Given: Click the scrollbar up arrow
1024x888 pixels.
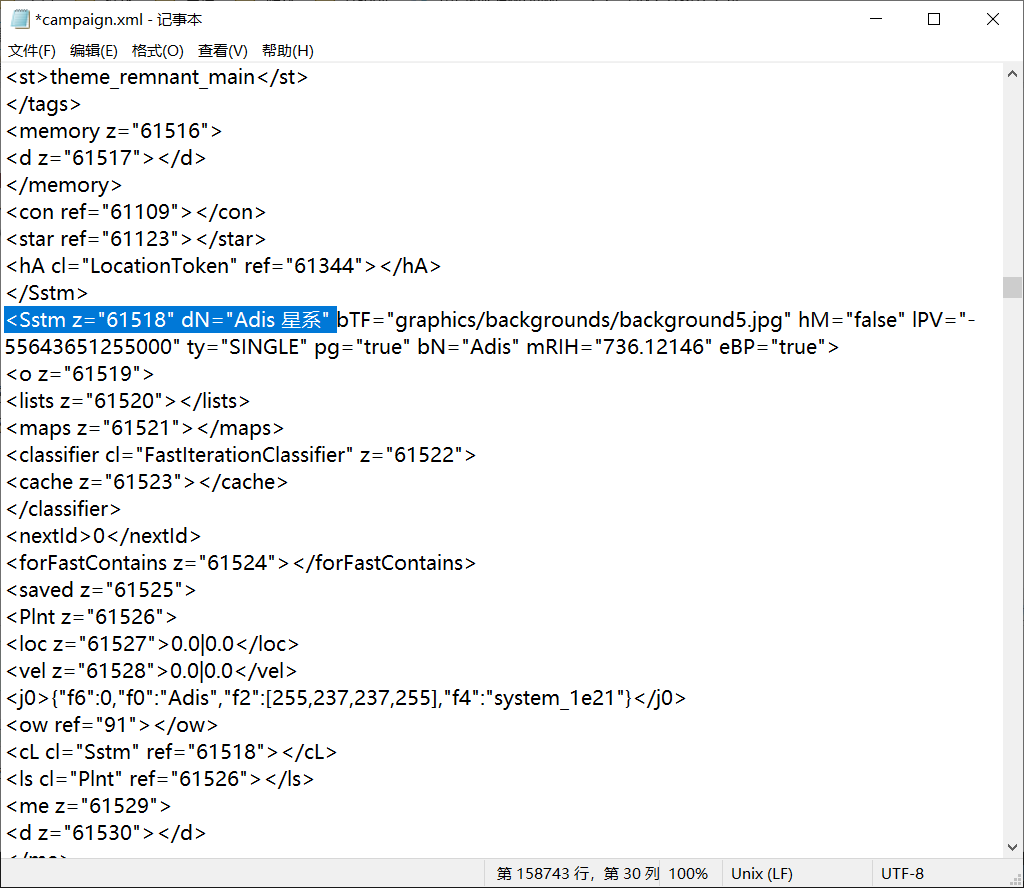Looking at the screenshot, I should tap(1012, 76).
